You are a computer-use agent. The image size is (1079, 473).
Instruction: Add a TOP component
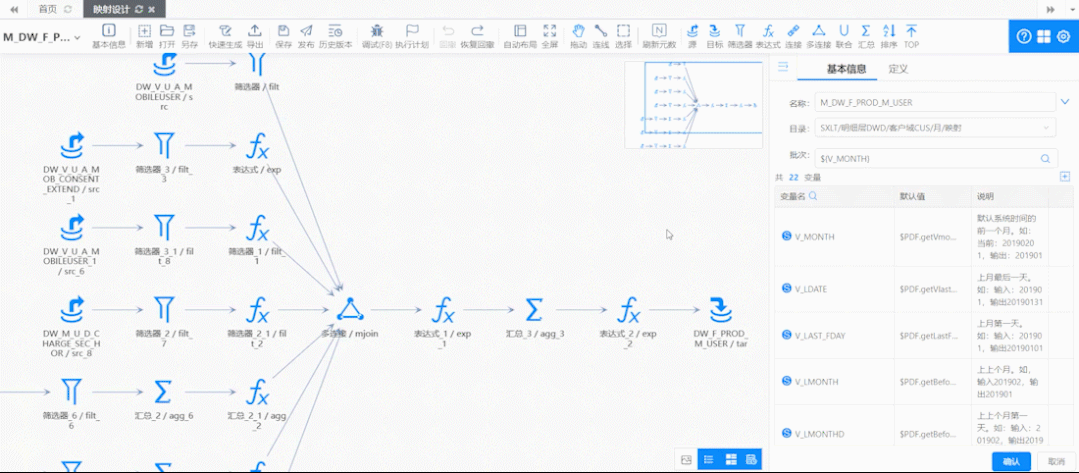click(911, 36)
